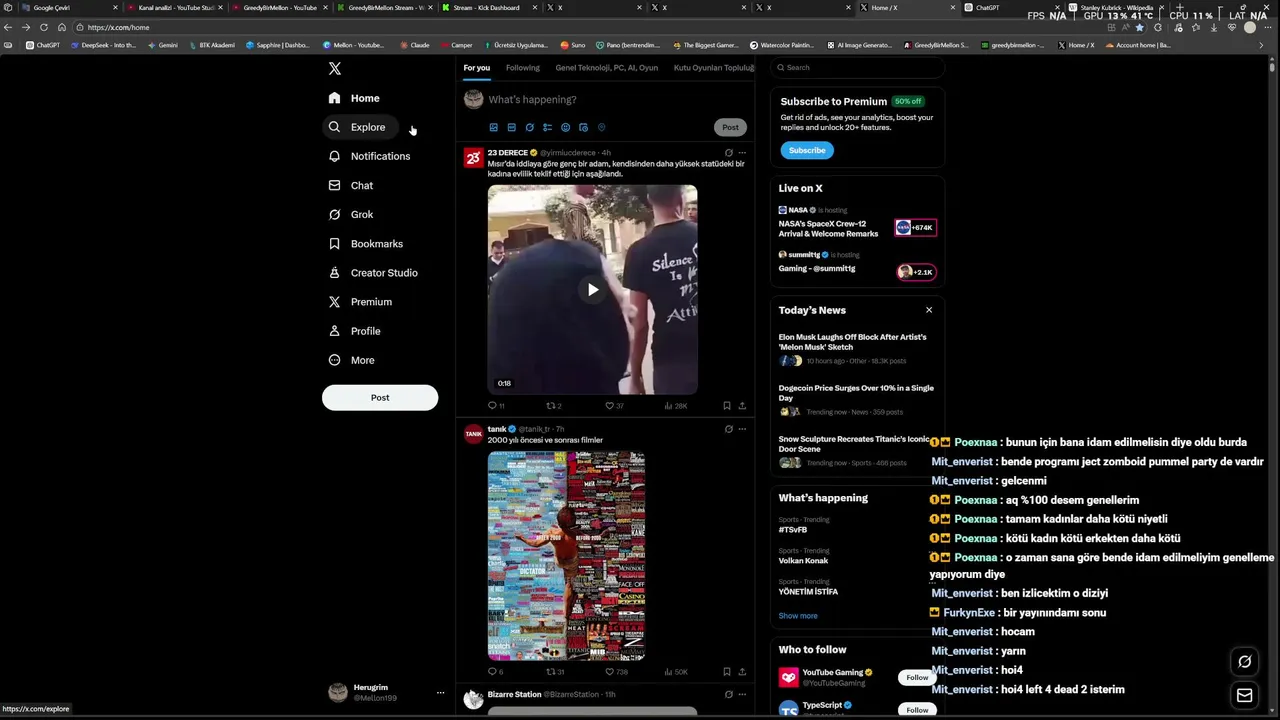
Task: Open Kutu Oyunları Topluluğu tab
Action: (714, 68)
